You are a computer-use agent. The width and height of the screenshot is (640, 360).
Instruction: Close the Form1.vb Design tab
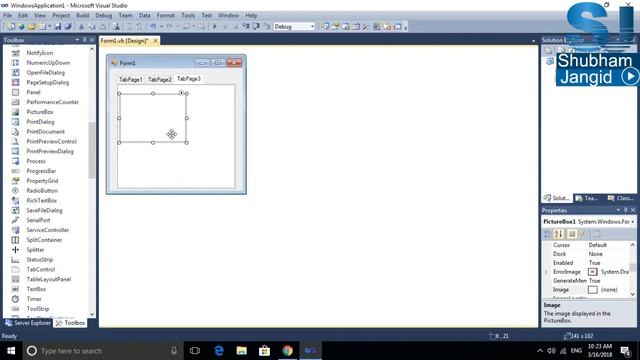pos(156,41)
